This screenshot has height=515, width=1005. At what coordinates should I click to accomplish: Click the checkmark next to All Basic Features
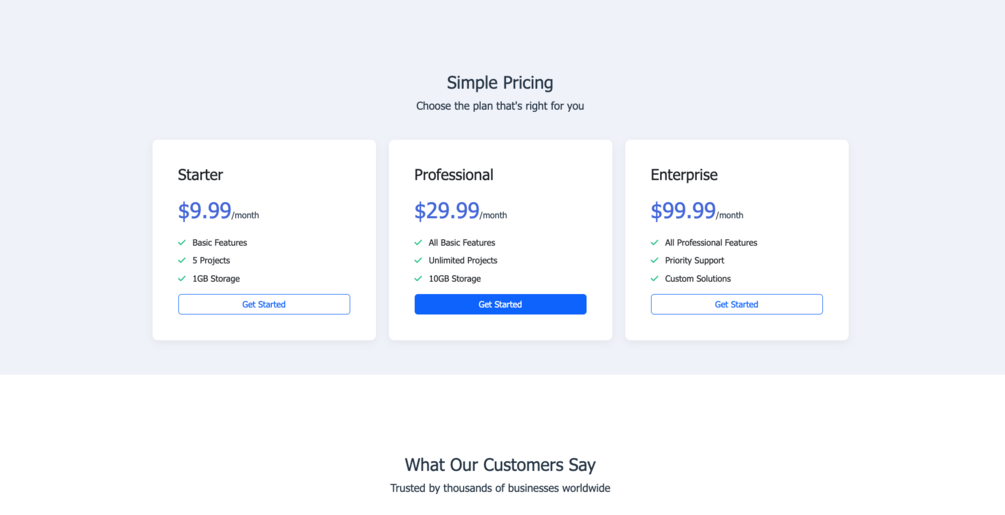point(418,243)
